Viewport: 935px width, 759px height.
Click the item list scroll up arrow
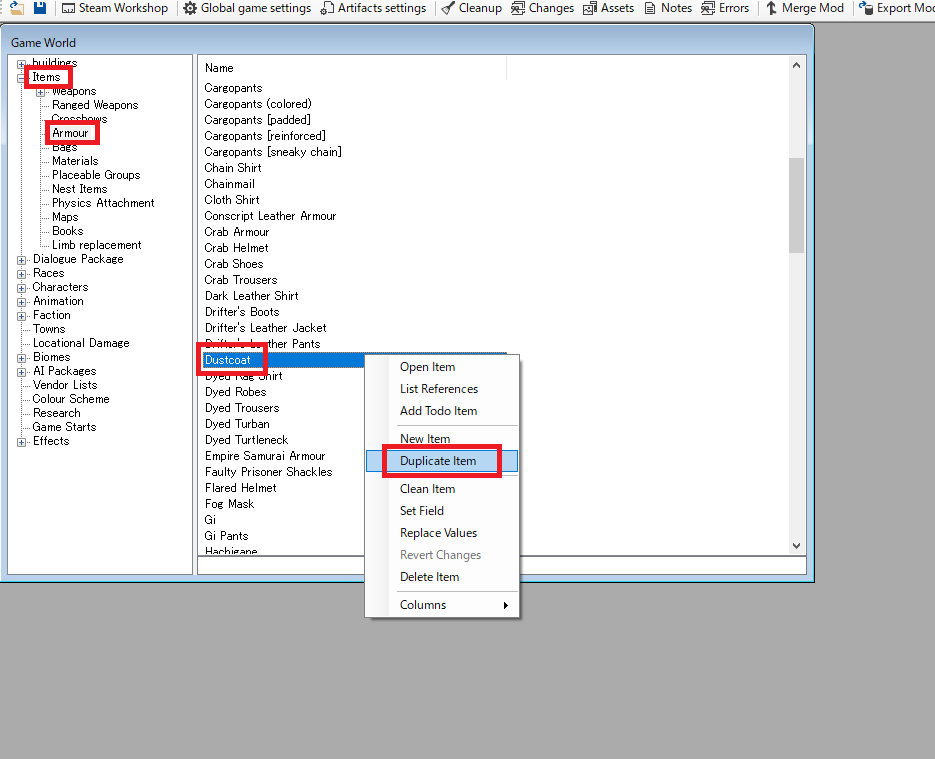tap(797, 66)
